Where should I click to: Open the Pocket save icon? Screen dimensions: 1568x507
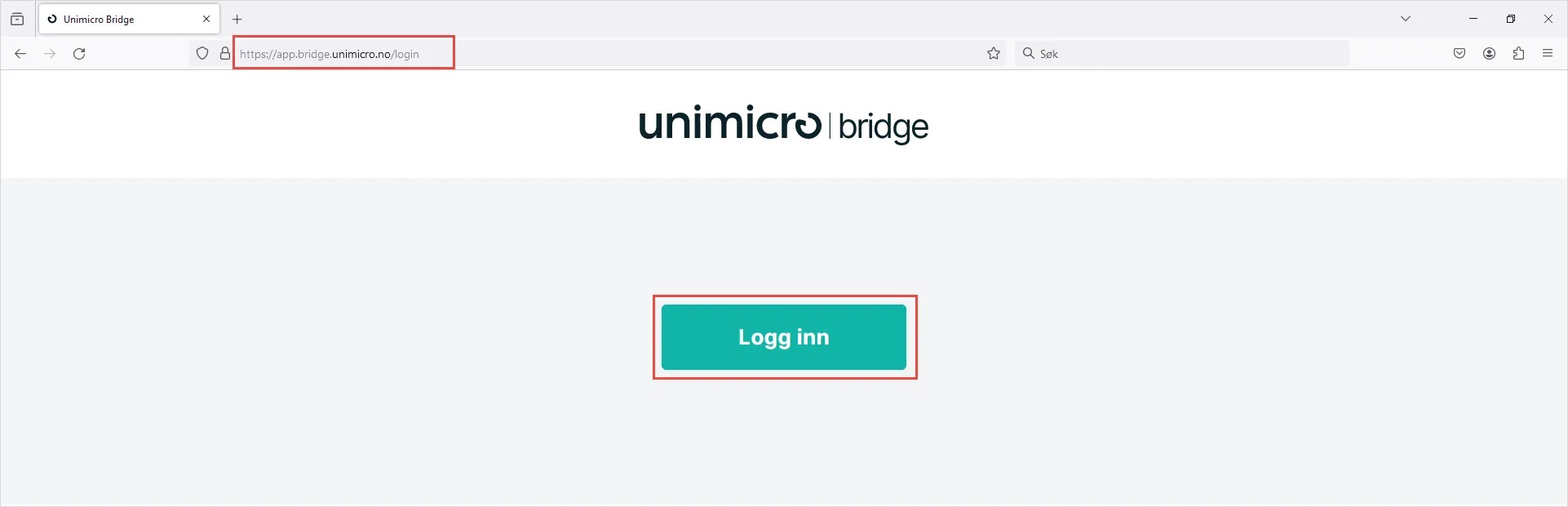[1459, 54]
